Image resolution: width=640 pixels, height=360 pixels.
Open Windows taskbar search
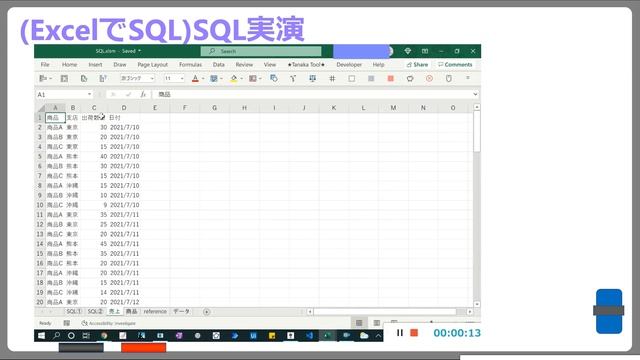tap(56, 336)
